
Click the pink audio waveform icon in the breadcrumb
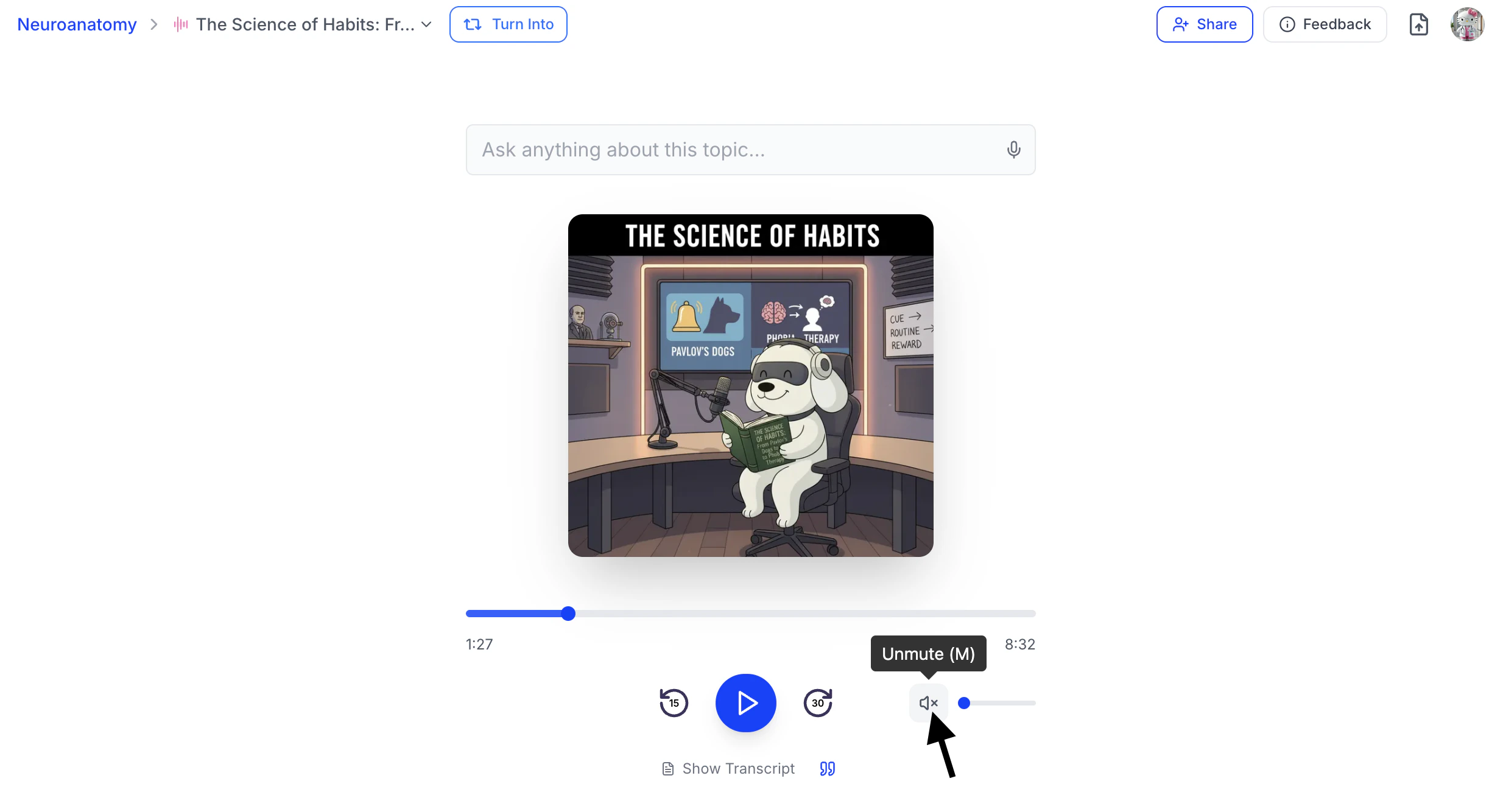pyautogui.click(x=181, y=24)
